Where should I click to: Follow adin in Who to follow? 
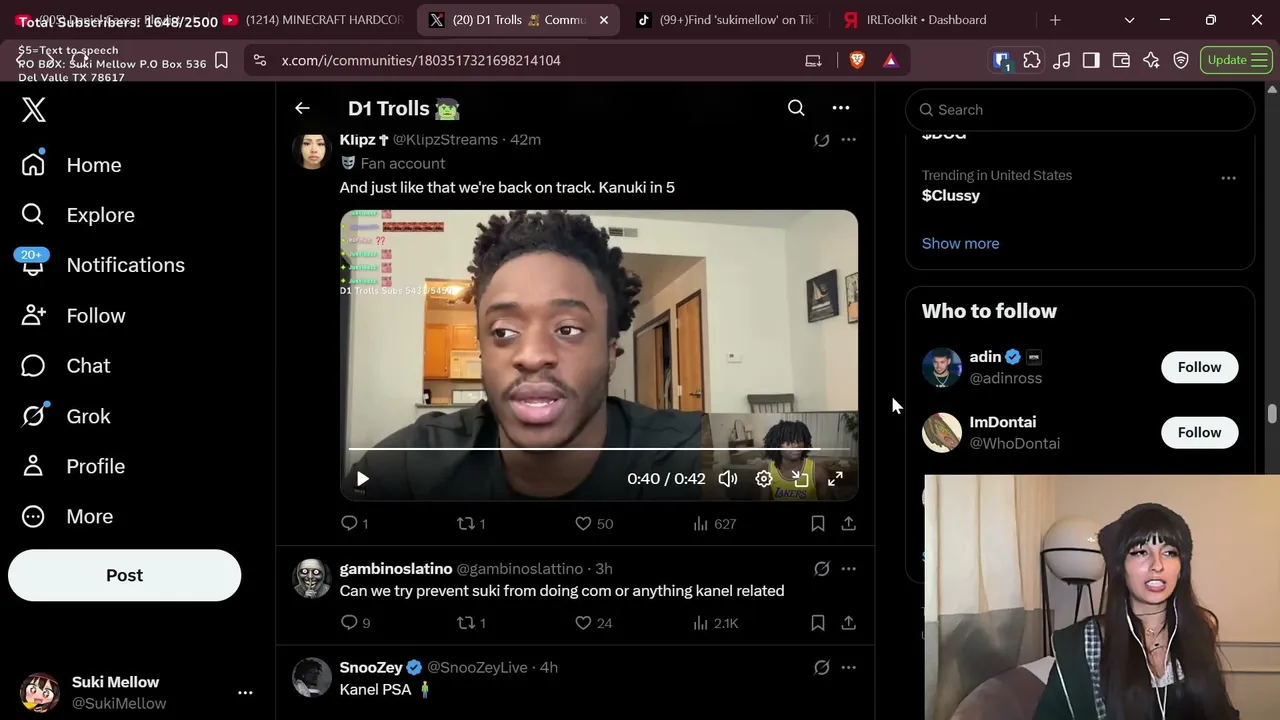click(1199, 367)
